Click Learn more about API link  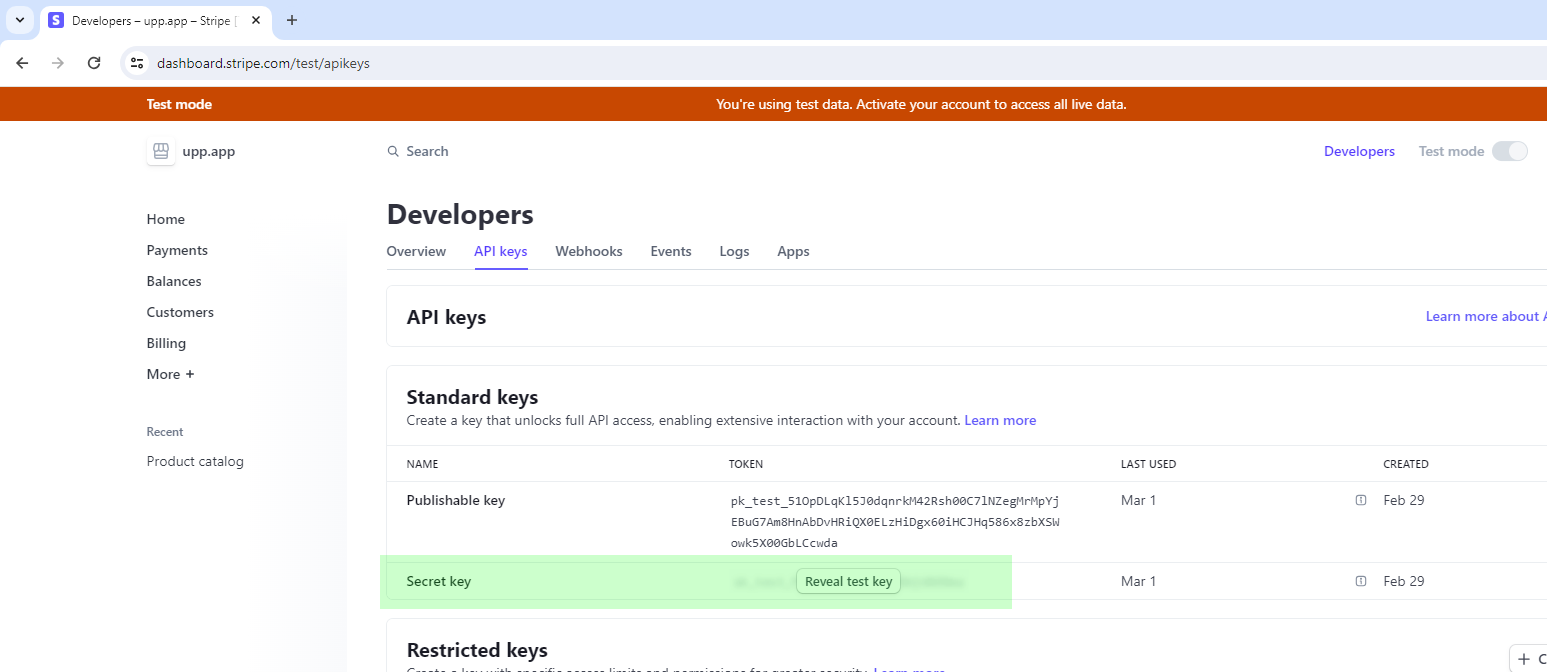[x=1486, y=316]
